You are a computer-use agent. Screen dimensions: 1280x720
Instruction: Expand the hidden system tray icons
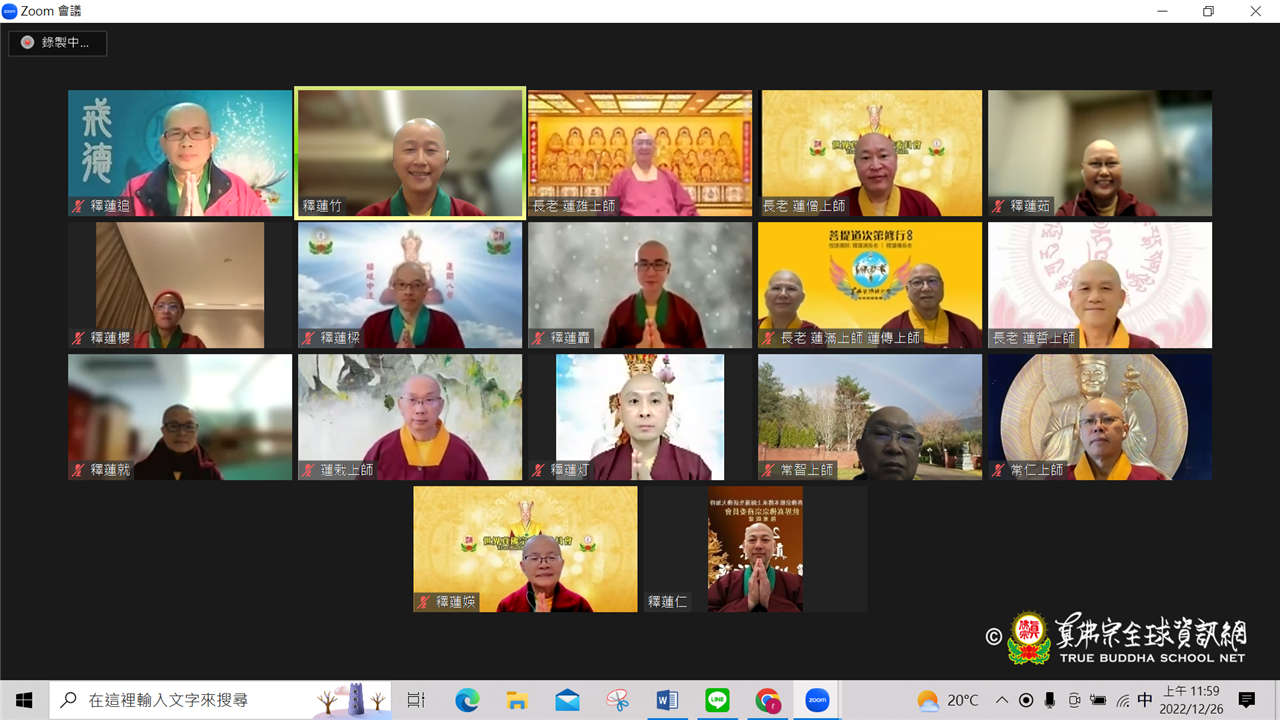(x=1001, y=700)
